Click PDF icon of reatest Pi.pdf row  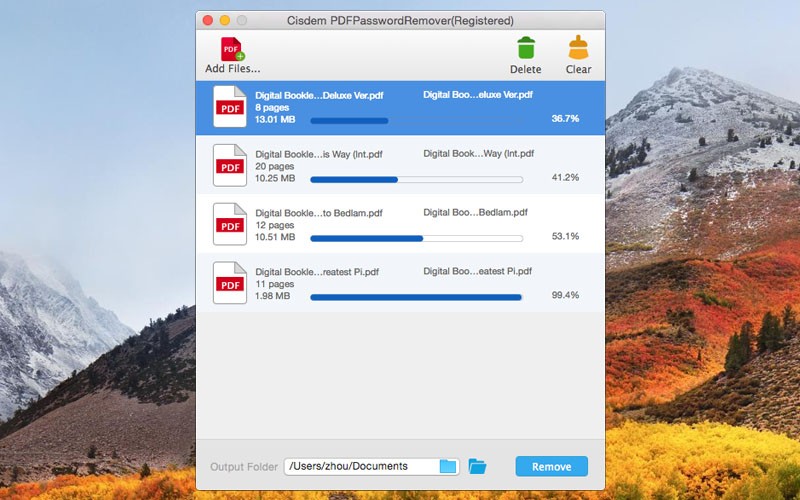click(230, 283)
